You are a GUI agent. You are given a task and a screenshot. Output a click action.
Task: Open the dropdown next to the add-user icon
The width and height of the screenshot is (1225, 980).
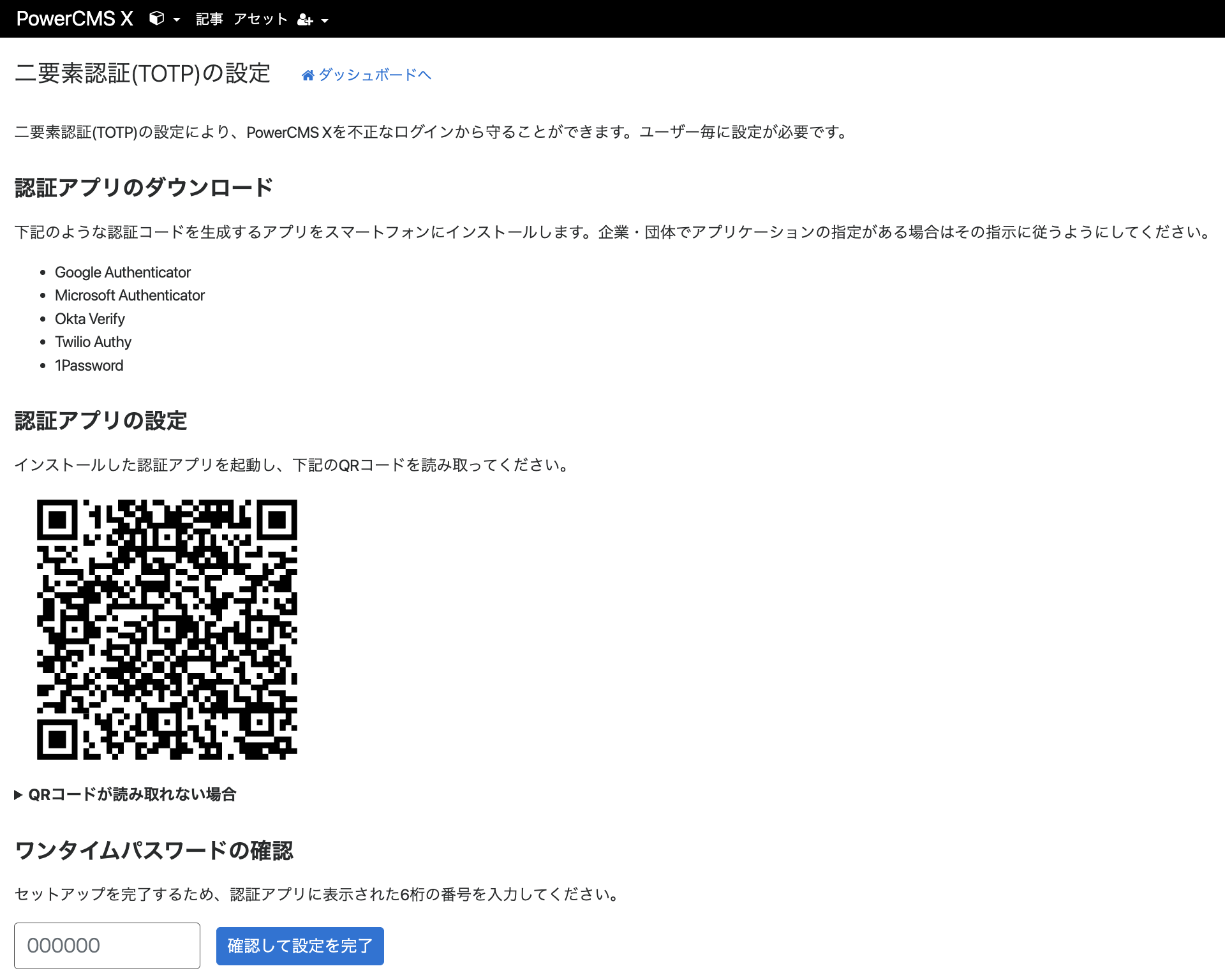point(324,20)
